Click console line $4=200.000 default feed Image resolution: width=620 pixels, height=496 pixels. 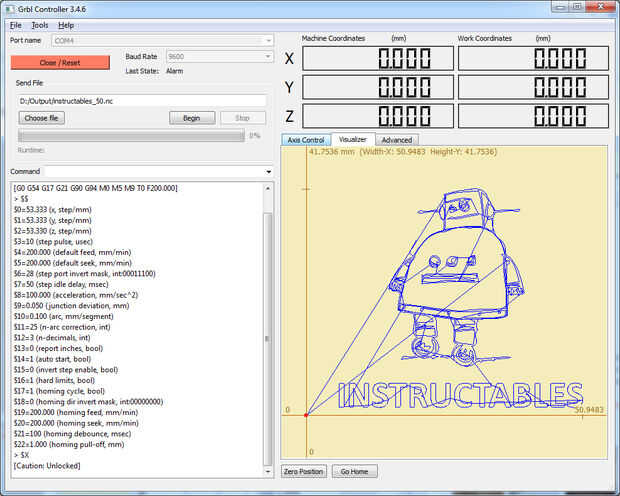click(72, 252)
